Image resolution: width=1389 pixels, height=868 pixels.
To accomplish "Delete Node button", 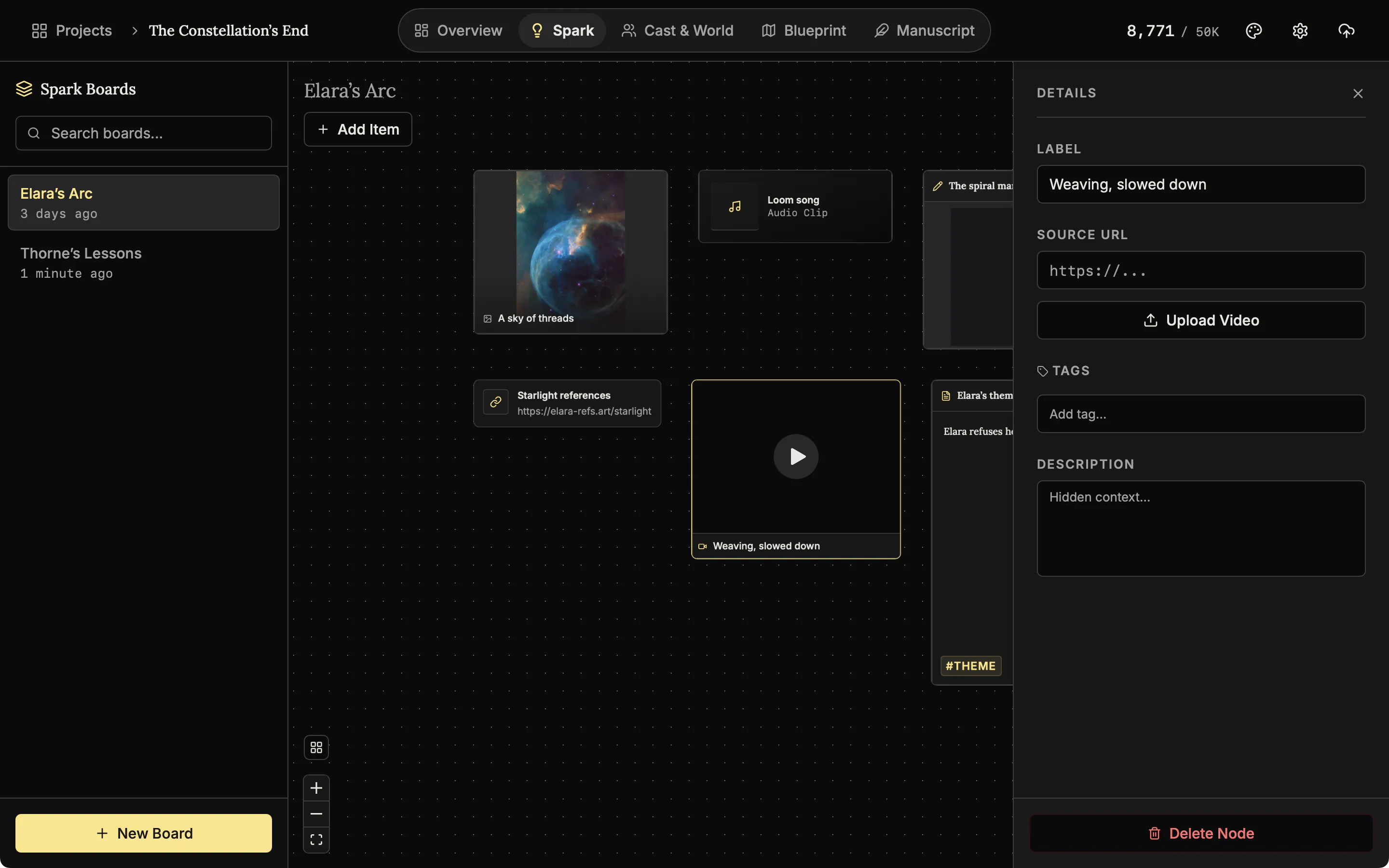I will 1201,833.
